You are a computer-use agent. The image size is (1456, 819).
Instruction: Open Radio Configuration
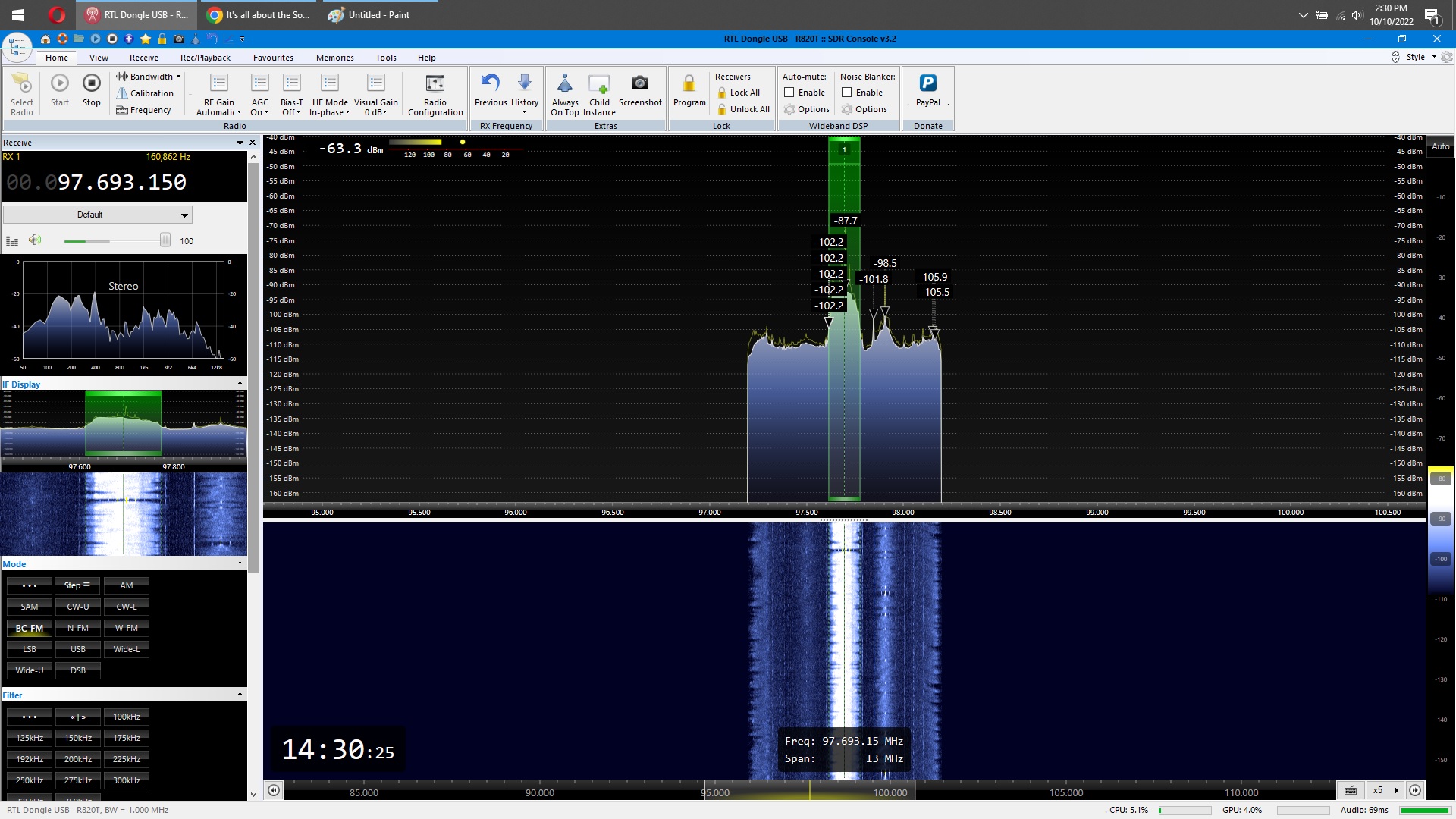[435, 83]
